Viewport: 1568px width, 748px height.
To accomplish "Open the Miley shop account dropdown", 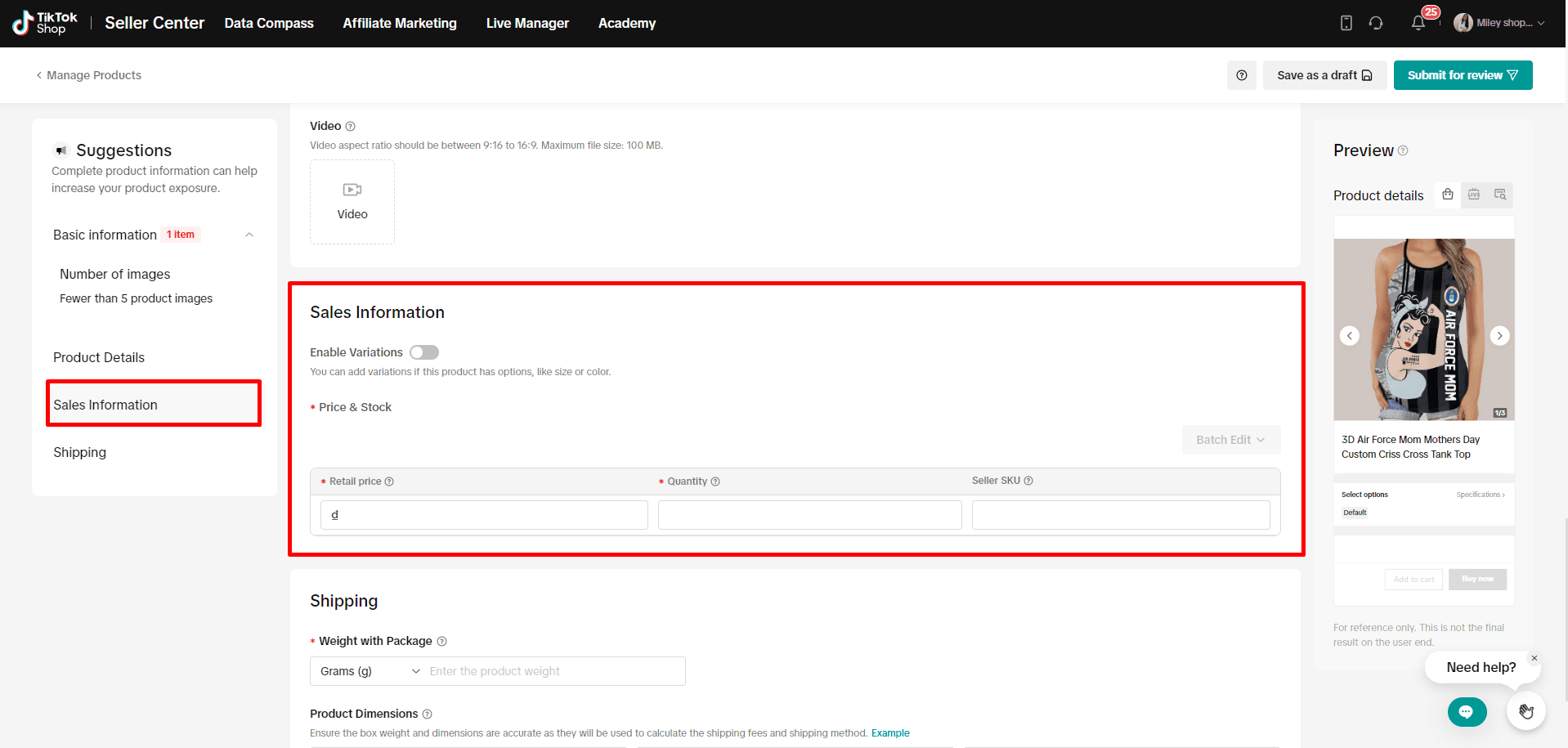I will tap(1500, 23).
